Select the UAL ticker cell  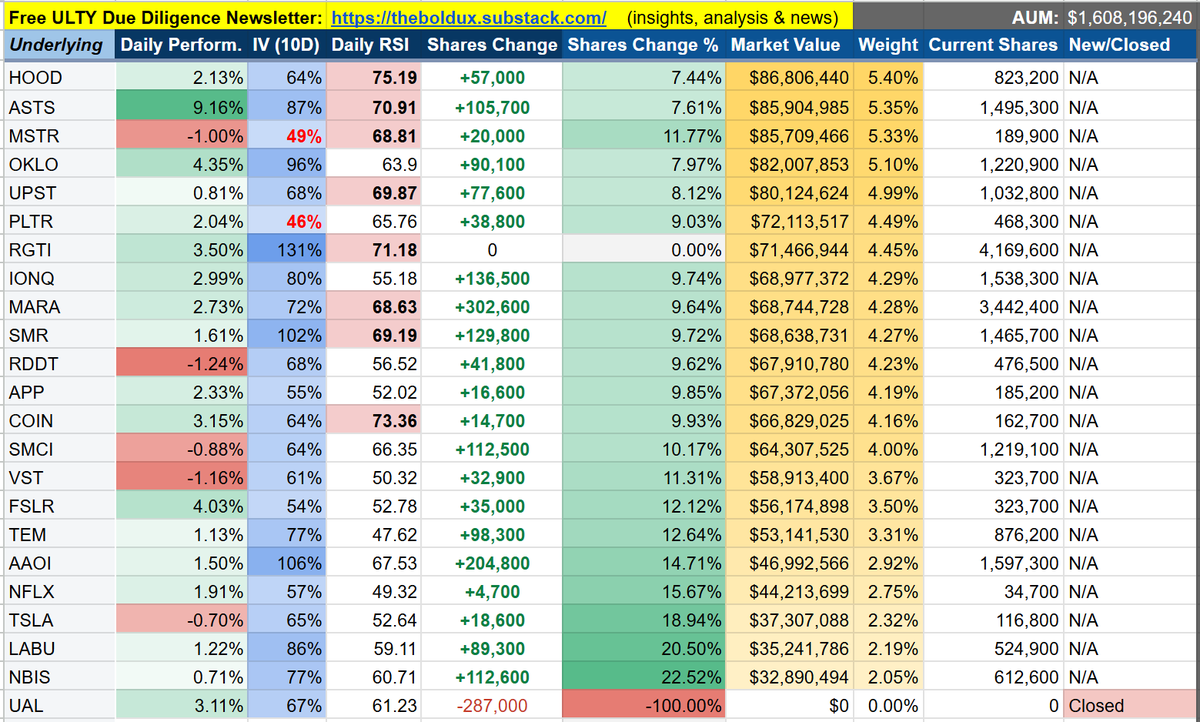coord(57,705)
